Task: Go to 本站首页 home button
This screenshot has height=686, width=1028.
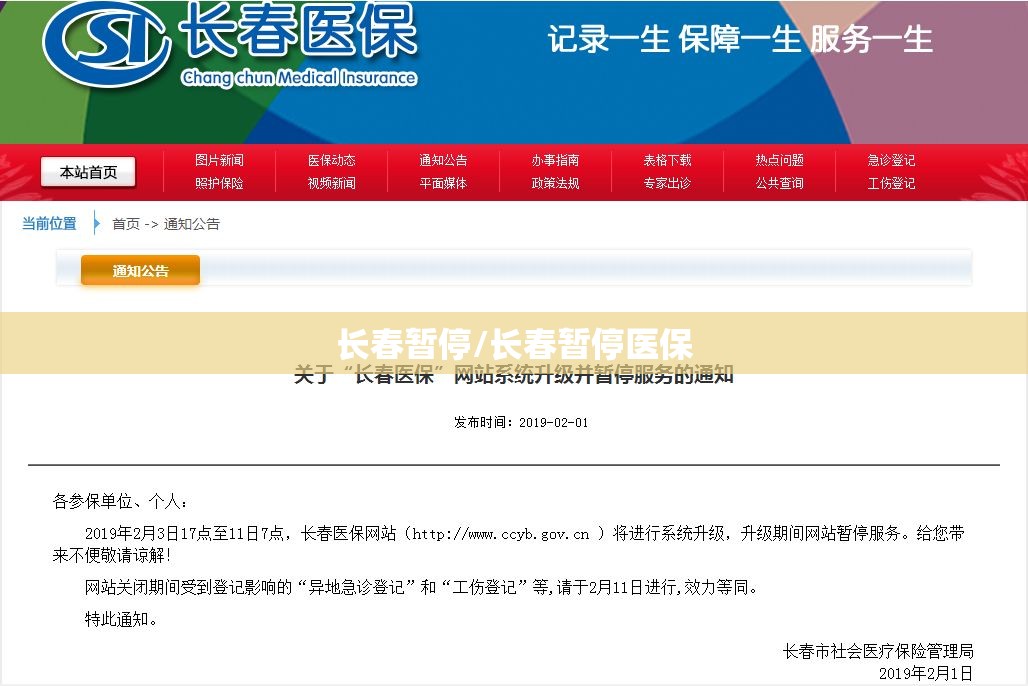Action: pos(88,172)
